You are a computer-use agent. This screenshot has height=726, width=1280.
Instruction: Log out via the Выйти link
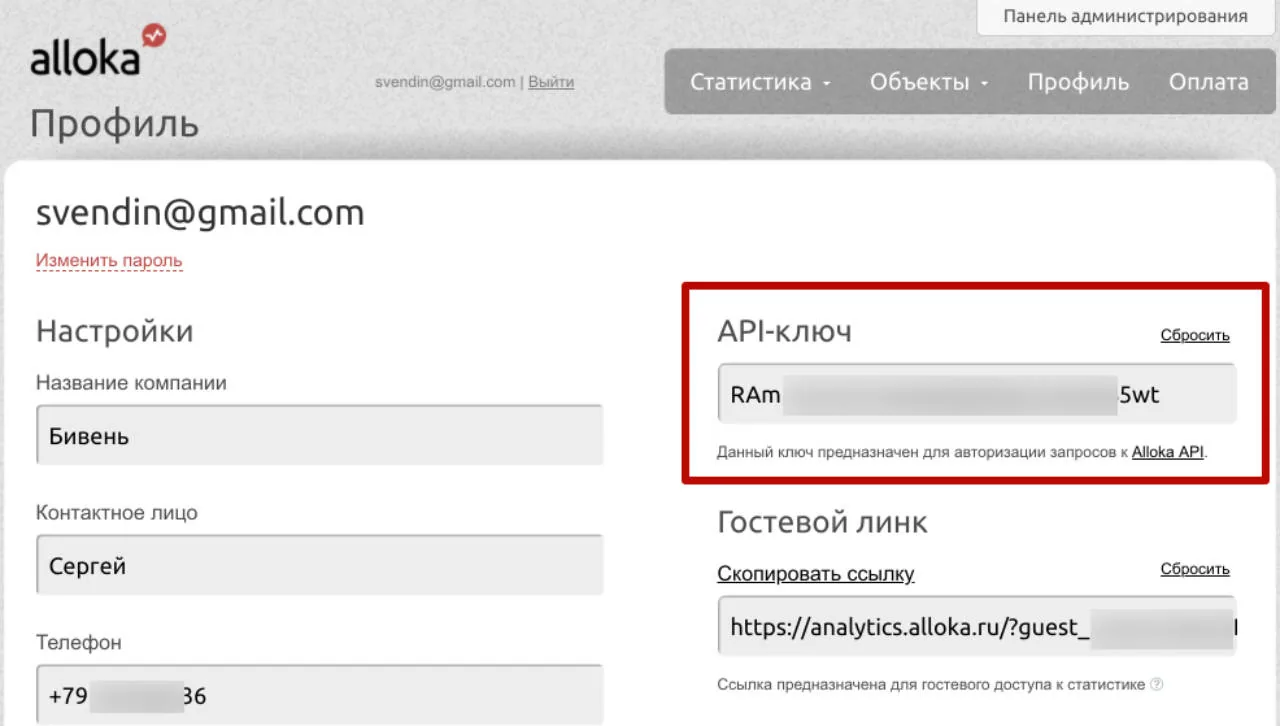click(x=551, y=82)
